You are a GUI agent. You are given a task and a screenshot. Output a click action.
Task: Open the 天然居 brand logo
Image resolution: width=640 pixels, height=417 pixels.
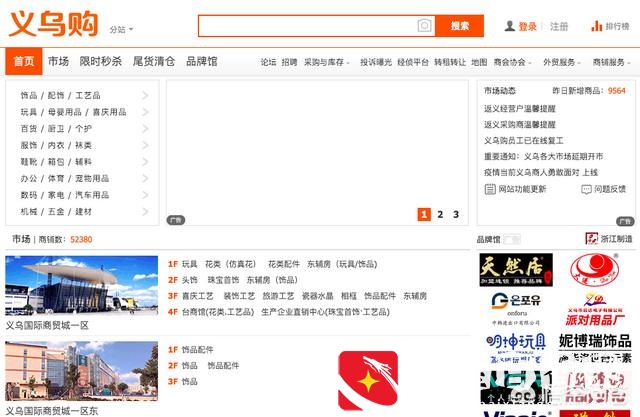tap(516, 269)
